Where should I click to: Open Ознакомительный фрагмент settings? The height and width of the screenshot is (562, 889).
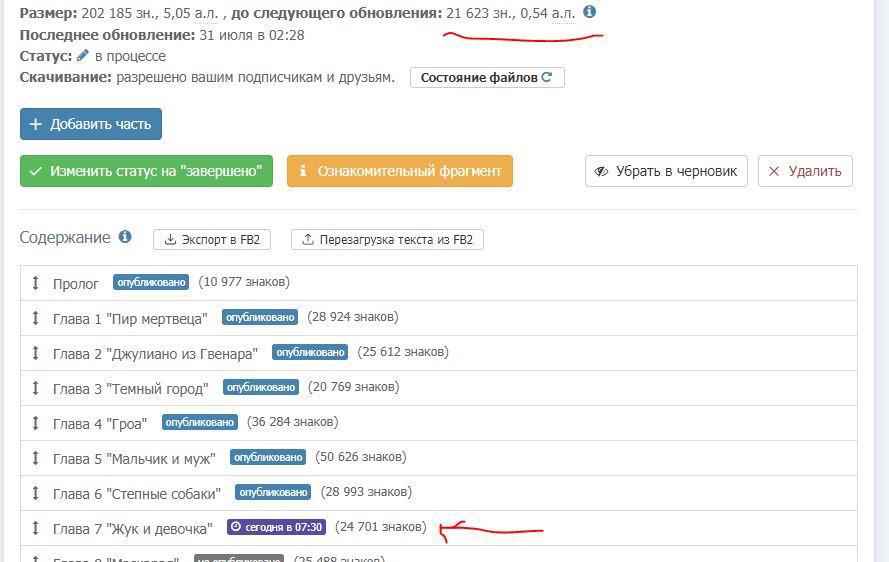coord(399,171)
